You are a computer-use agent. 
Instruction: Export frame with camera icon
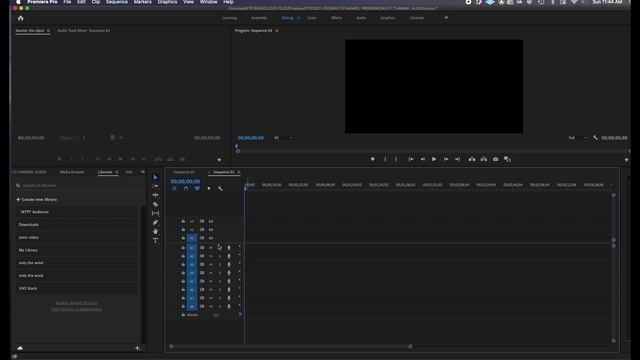pyautogui.click(x=496, y=159)
